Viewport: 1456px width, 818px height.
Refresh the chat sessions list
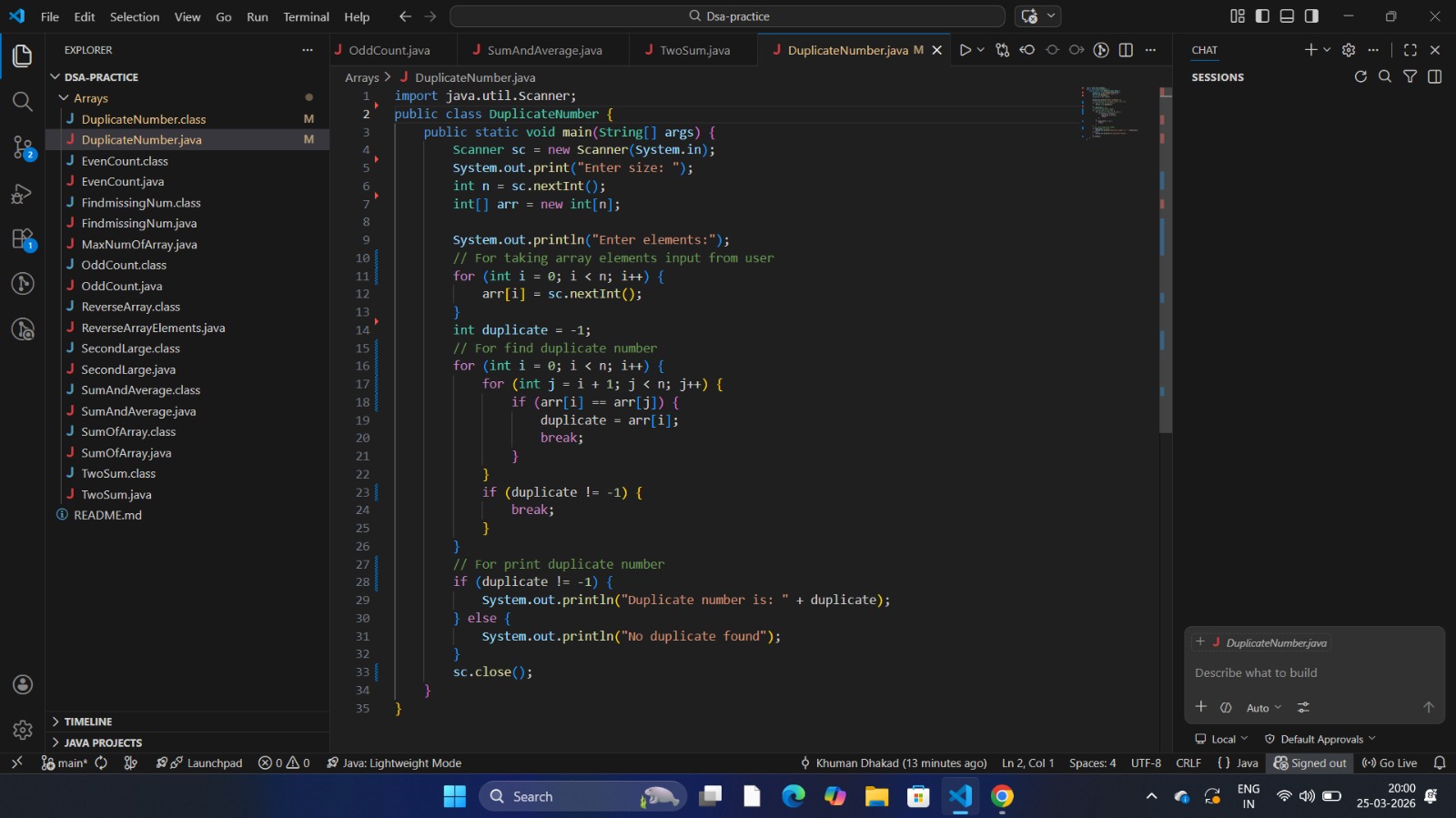1360,77
